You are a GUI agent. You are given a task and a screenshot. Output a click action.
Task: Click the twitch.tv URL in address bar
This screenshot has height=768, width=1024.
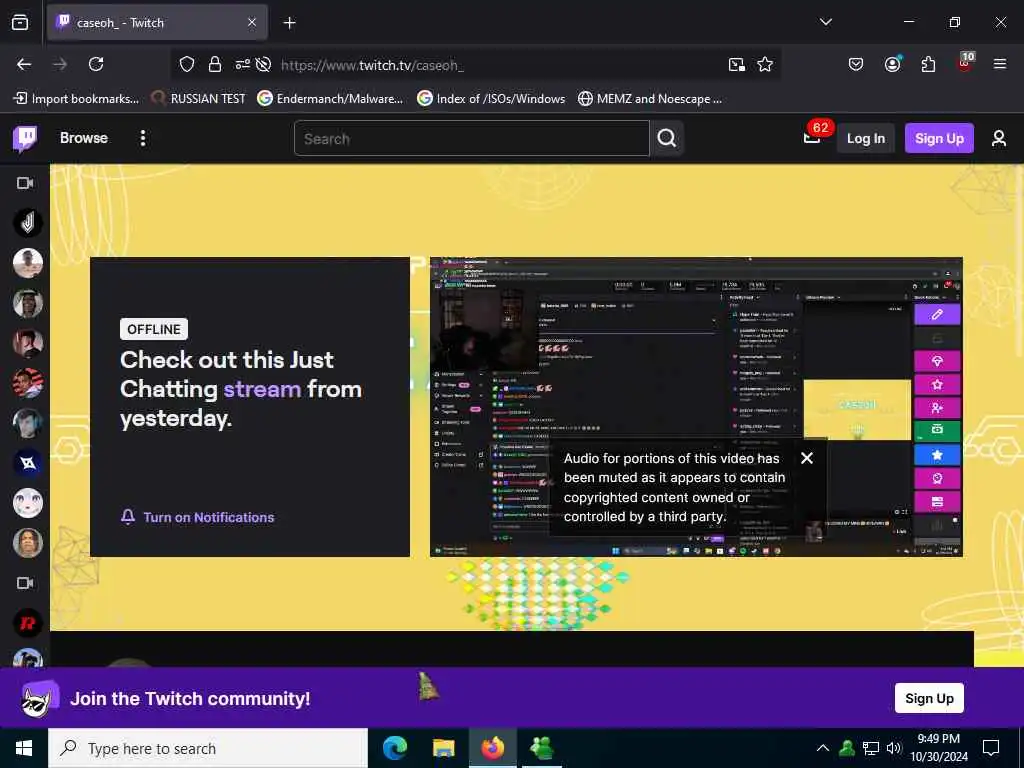tap(372, 65)
